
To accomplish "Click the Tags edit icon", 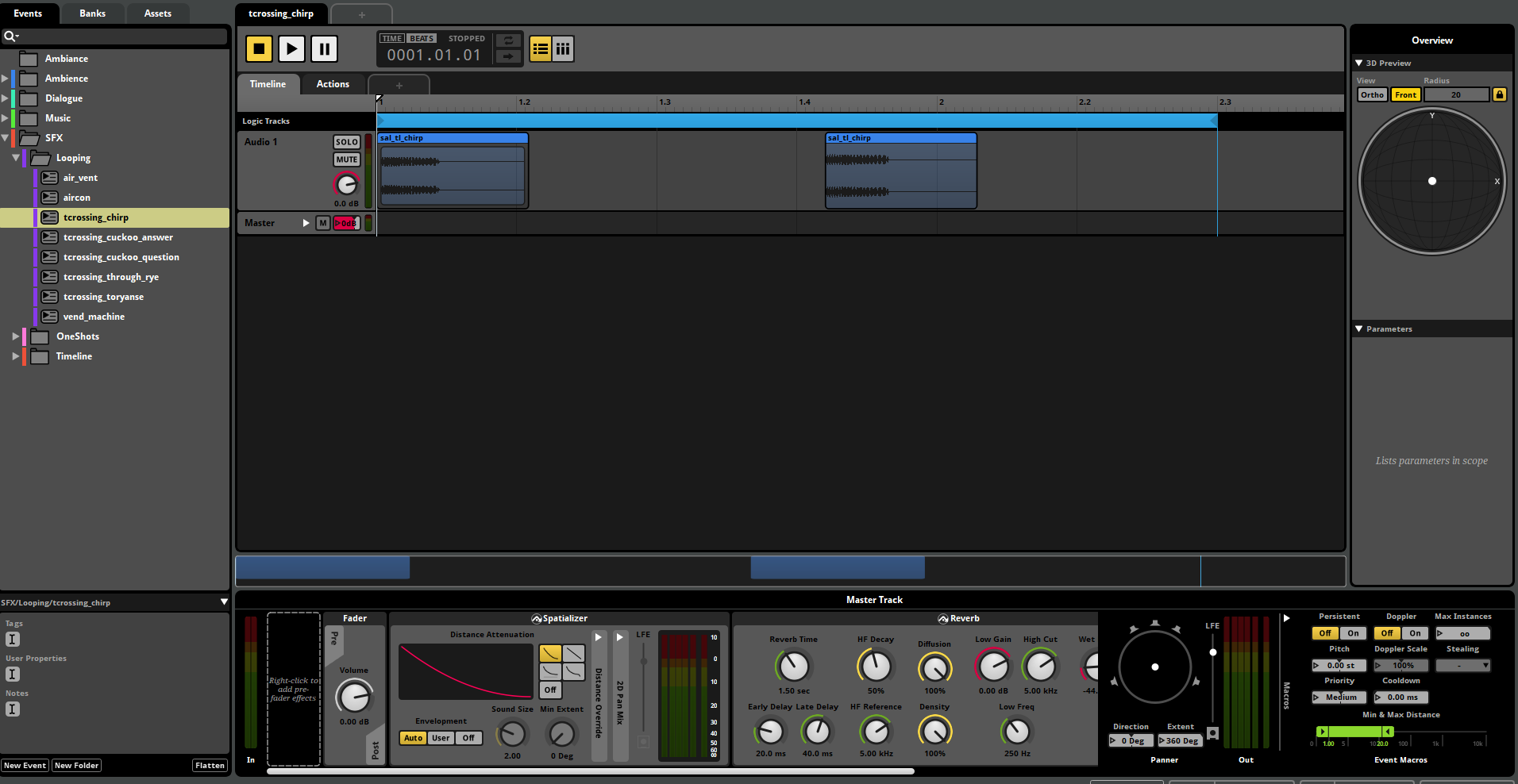I will [13, 640].
